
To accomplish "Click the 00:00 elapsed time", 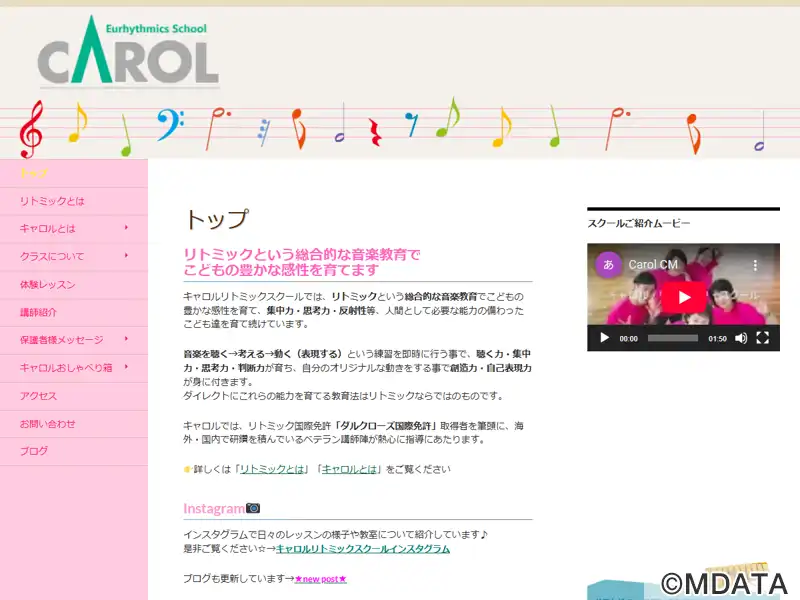I will tap(629, 339).
